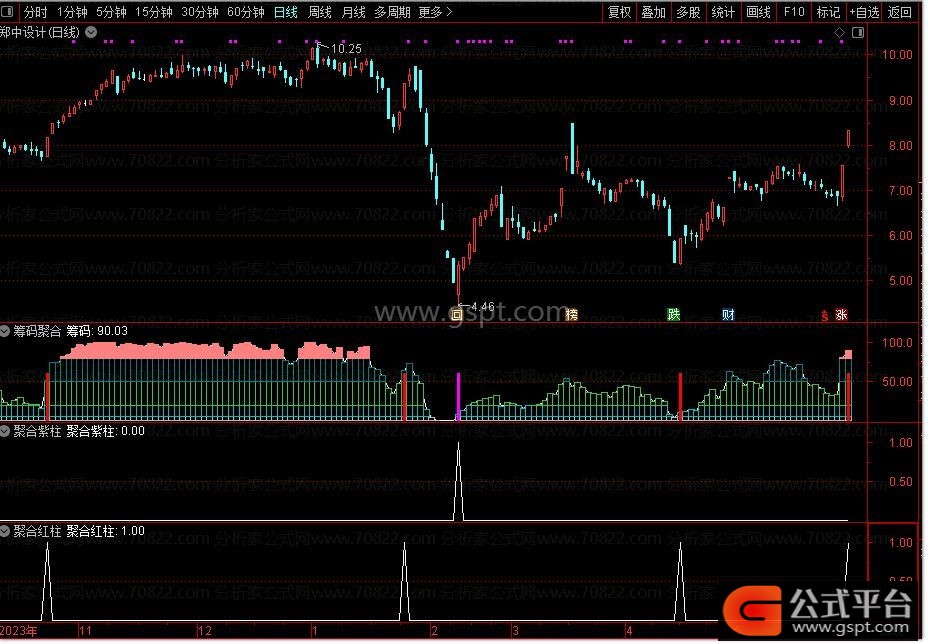Open the 涨 event marker
The width and height of the screenshot is (928, 644).
(x=841, y=315)
